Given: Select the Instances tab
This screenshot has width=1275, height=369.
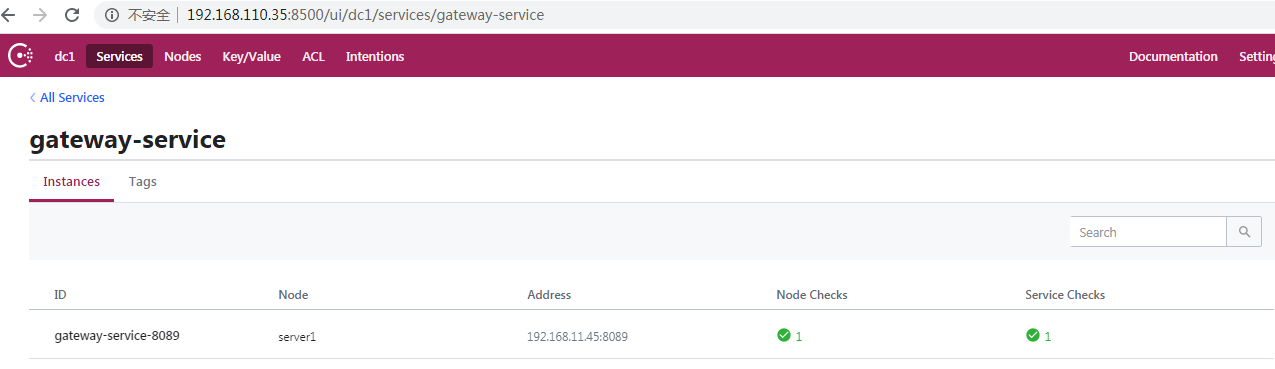Looking at the screenshot, I should [71, 182].
